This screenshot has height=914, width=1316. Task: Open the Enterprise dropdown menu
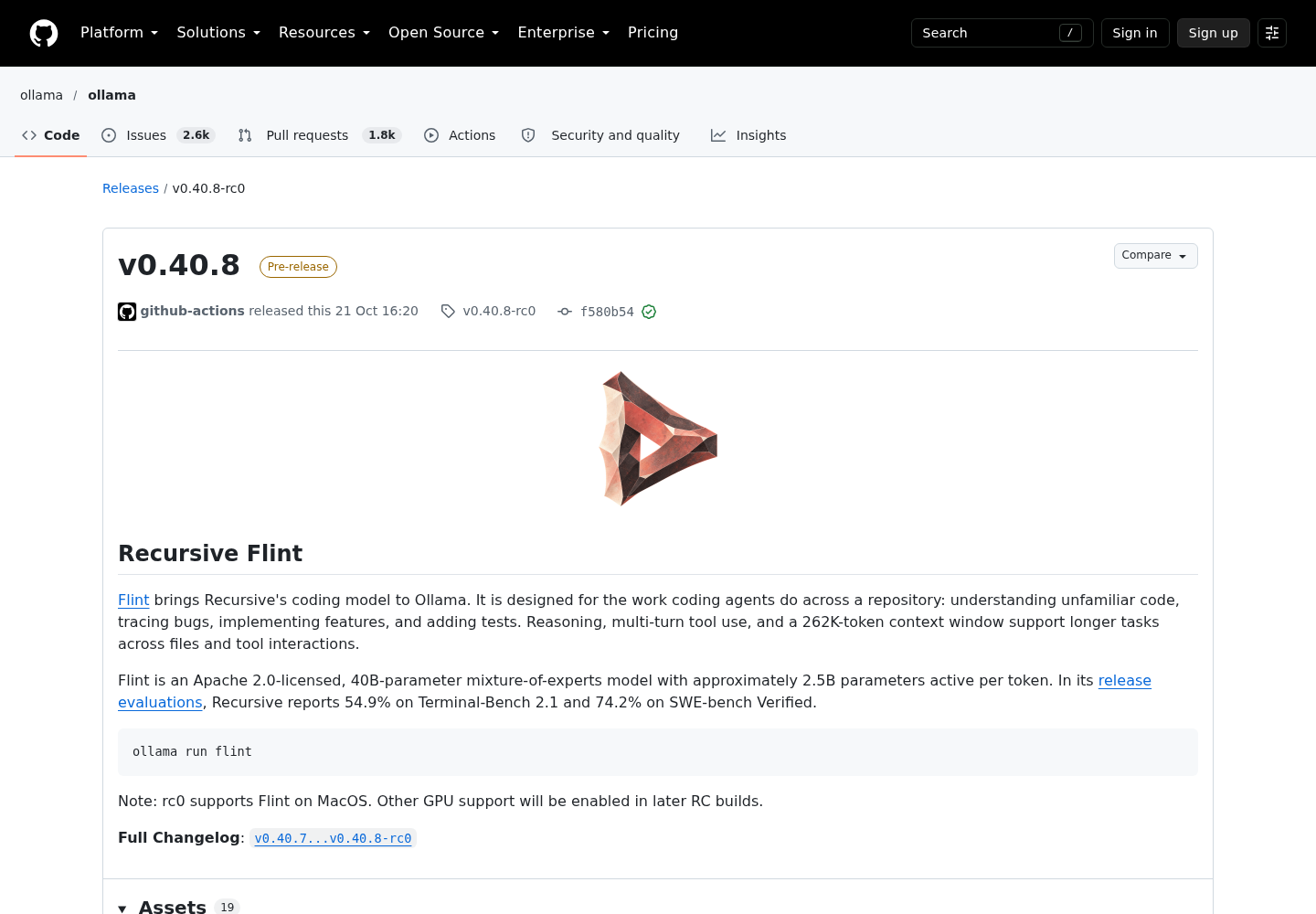564,33
